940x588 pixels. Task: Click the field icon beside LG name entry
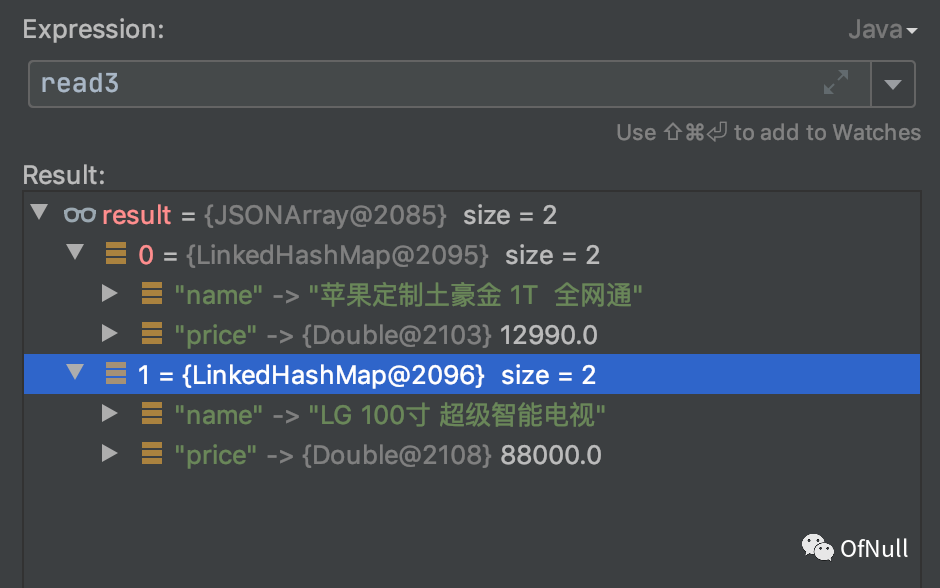click(152, 415)
